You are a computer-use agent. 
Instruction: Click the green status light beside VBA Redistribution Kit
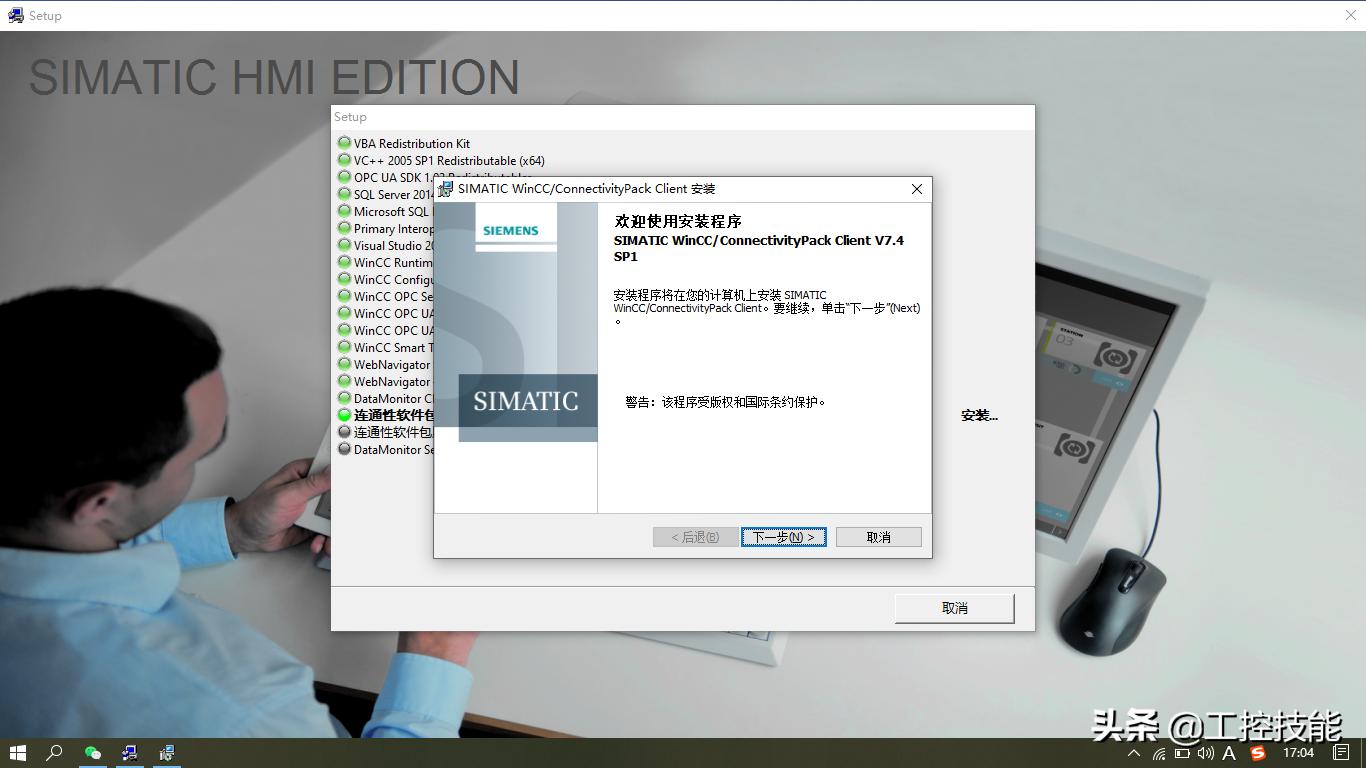point(343,143)
